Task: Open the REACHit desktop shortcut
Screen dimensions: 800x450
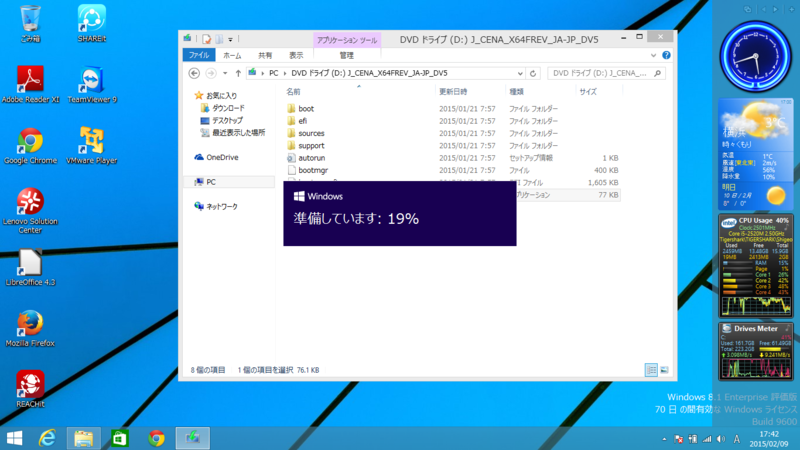Action: click(x=30, y=389)
